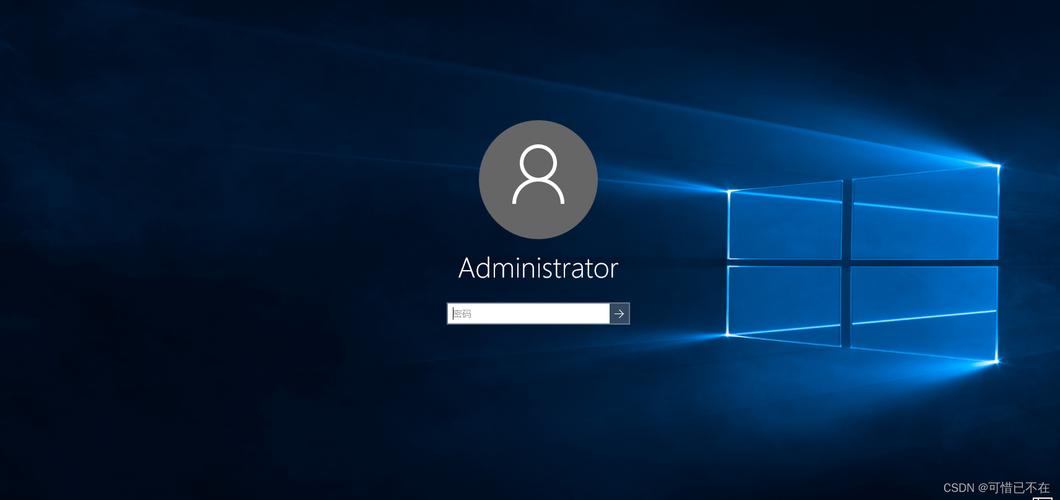Select the Administrator user avatar
This screenshot has height=500, width=1060.
538,179
